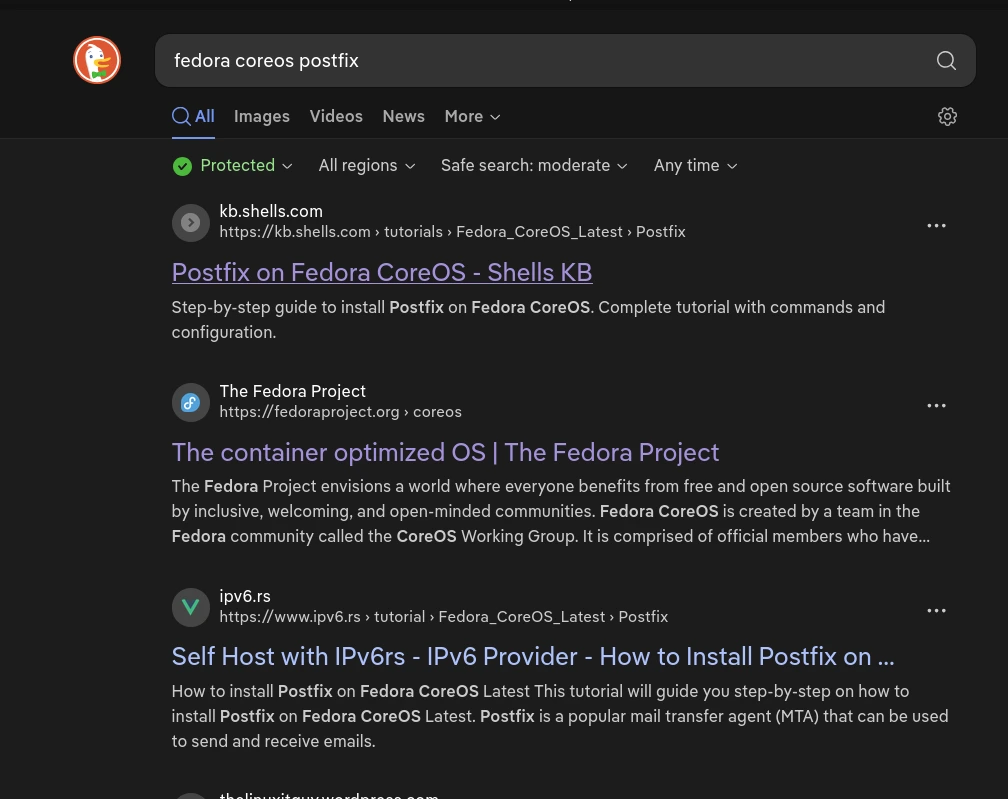Screen dimensions: 1008x799
Task: Click the magnifying glass search icon
Action: point(946,61)
